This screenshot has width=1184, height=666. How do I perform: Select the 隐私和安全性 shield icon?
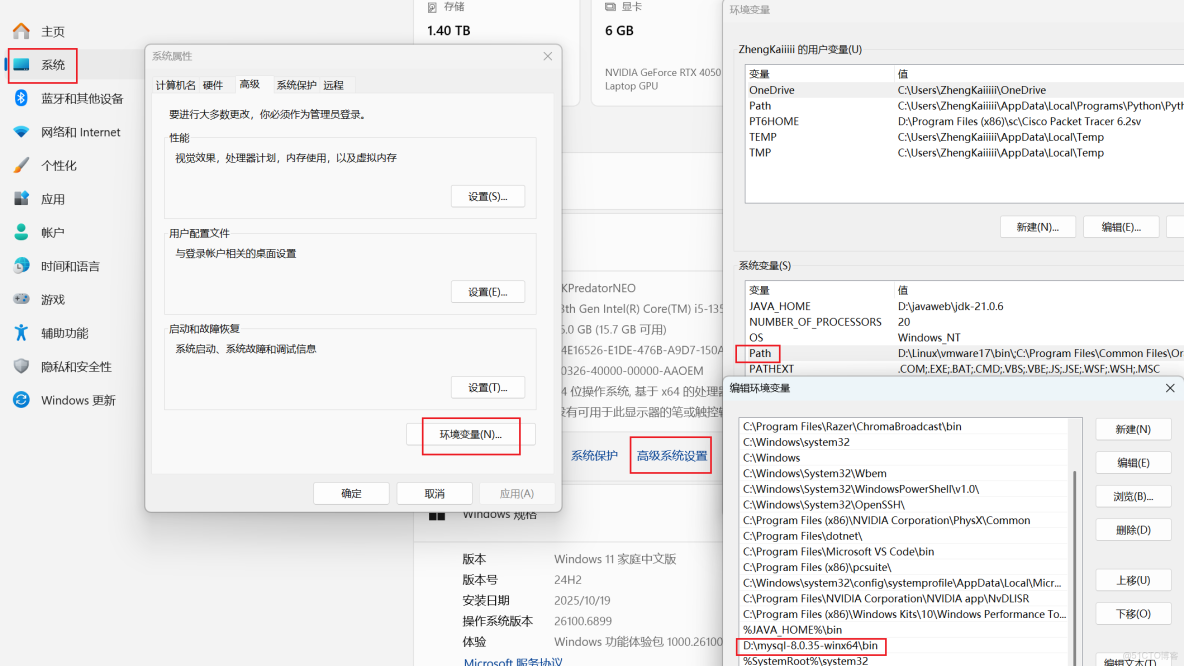pyautogui.click(x=23, y=365)
